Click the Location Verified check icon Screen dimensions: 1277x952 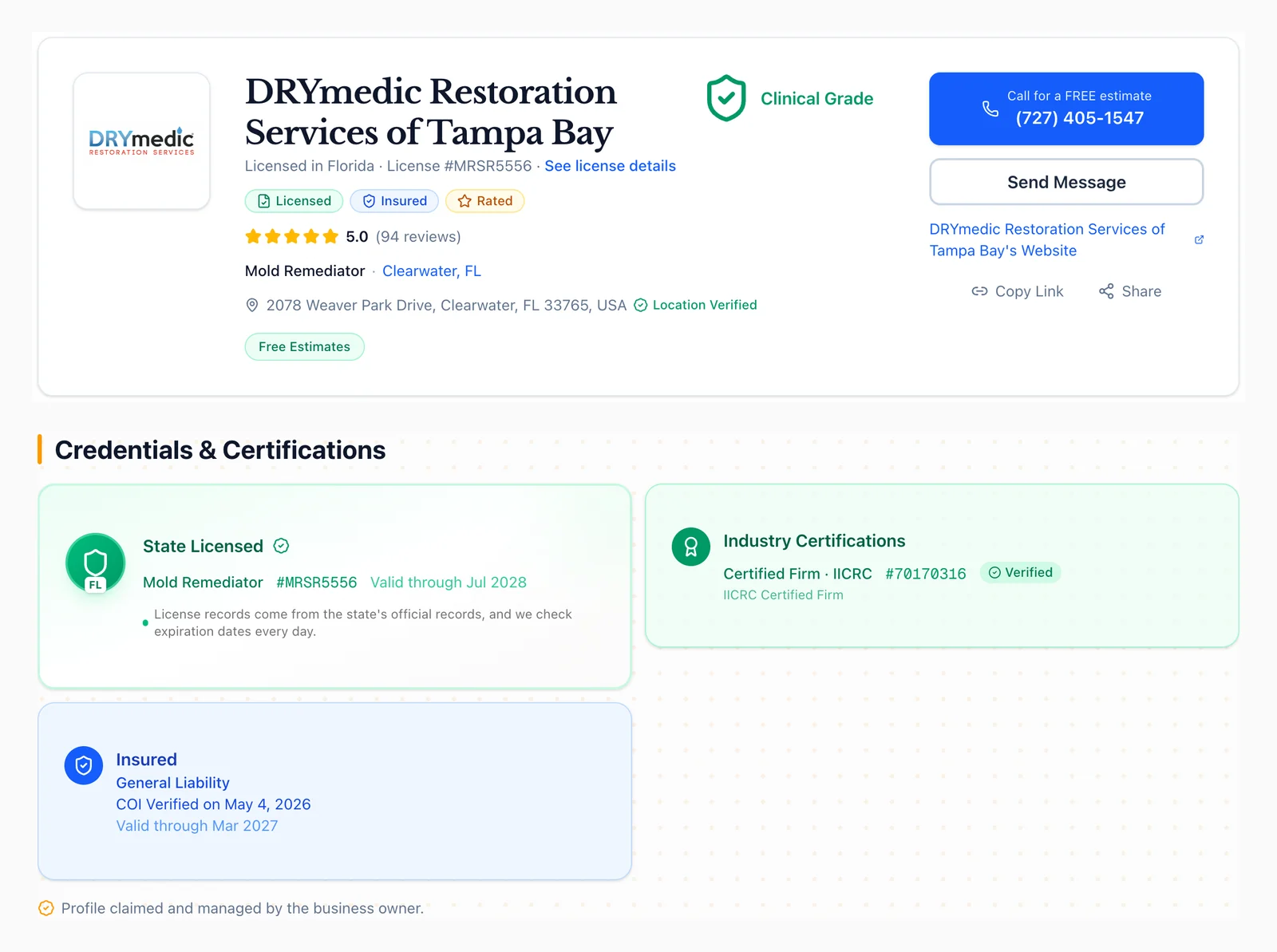click(640, 305)
